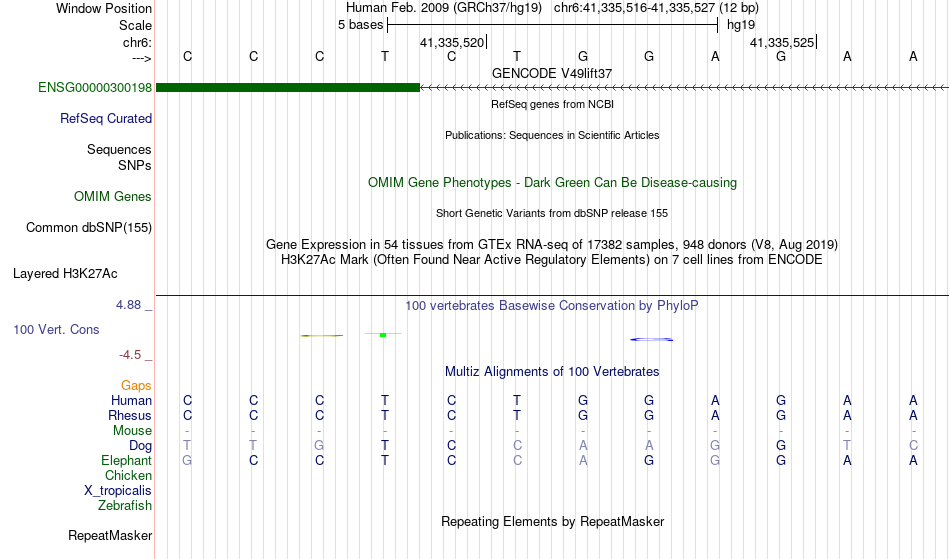Click the Zebrafish species label
Image resolution: width=950 pixels, height=559 pixels.
[x=125, y=505]
